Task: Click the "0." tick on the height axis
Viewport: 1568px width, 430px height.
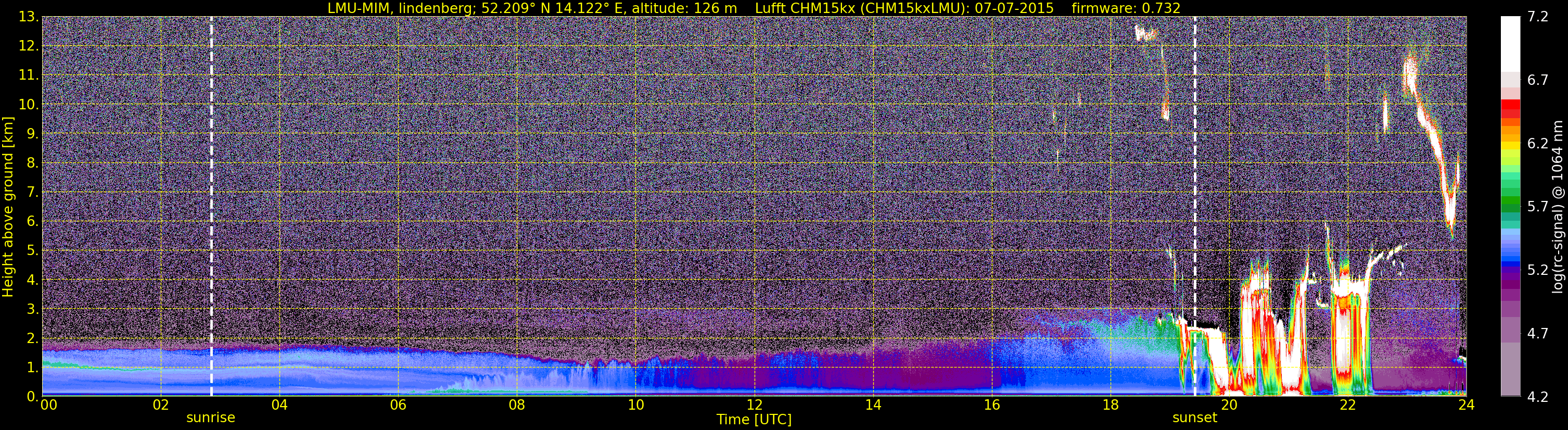Action: click(32, 397)
